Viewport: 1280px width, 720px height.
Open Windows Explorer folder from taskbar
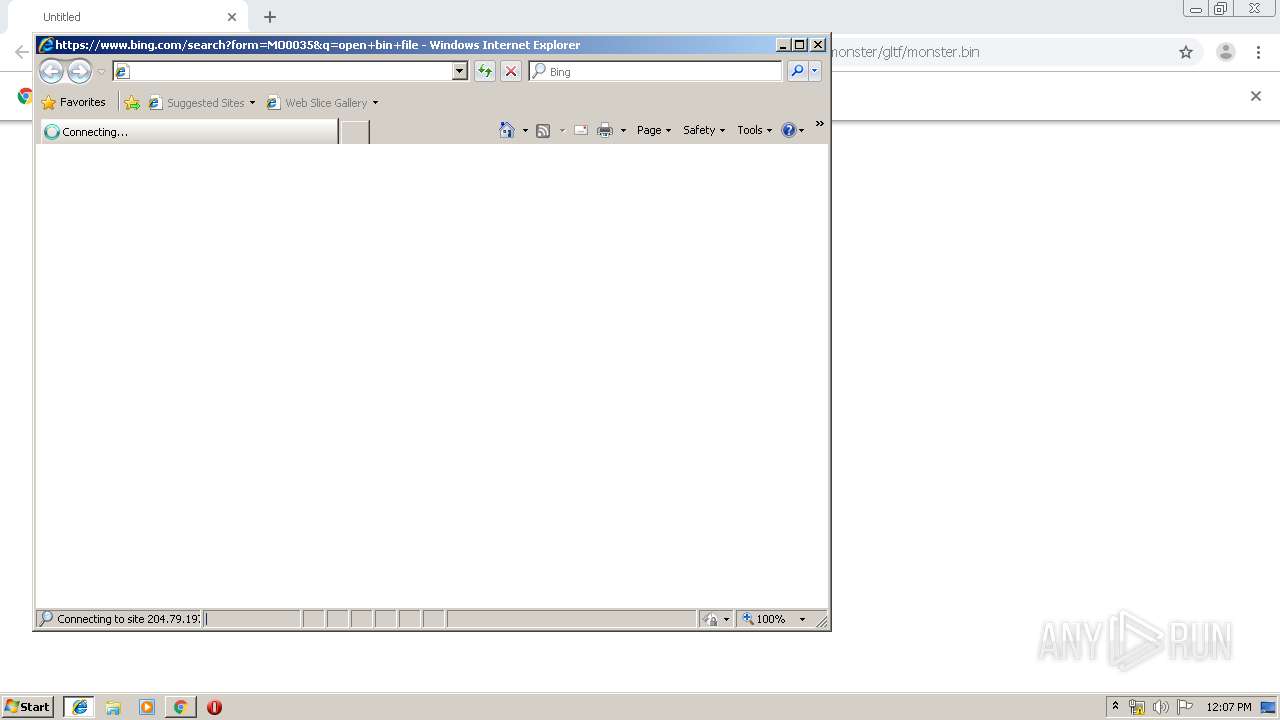[x=113, y=707]
